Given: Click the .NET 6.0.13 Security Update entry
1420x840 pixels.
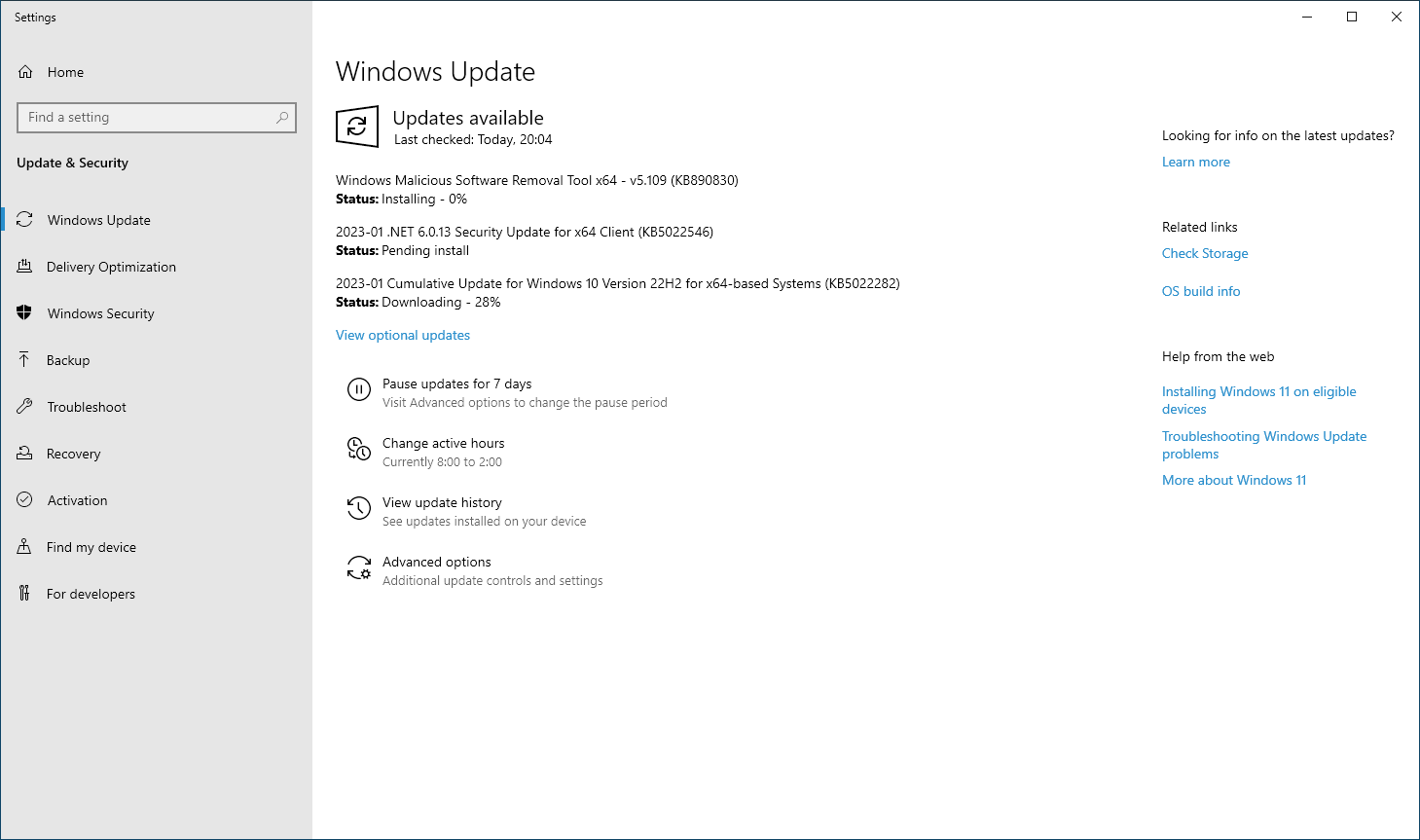Looking at the screenshot, I should [525, 232].
